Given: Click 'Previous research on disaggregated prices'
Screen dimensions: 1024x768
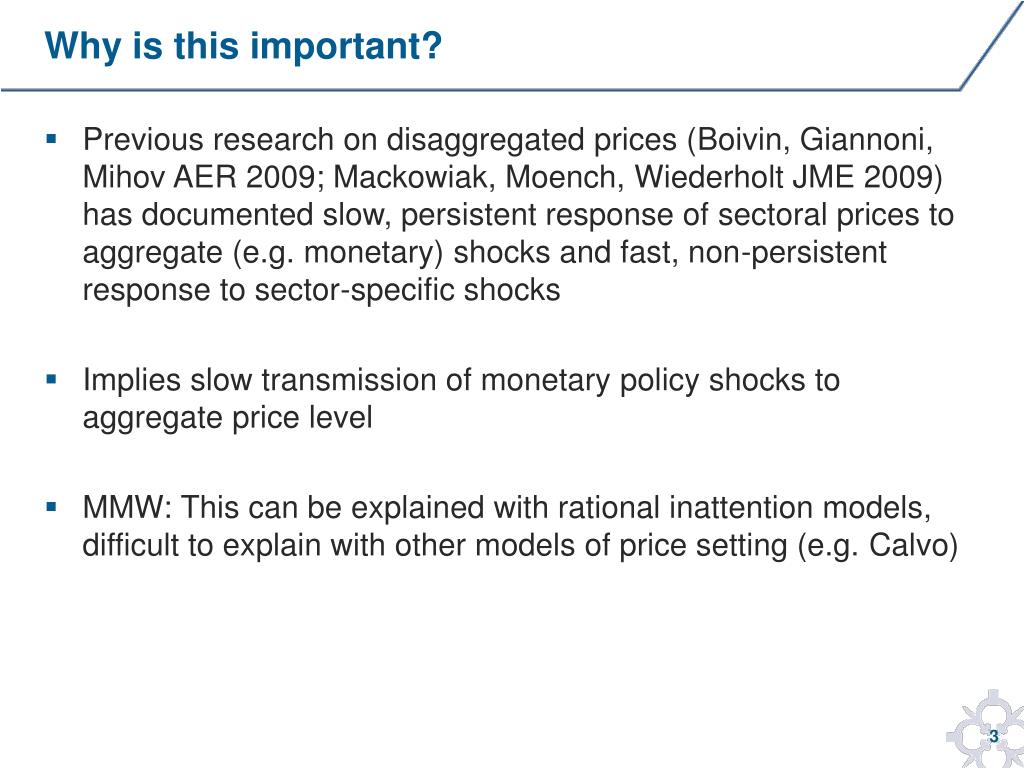Looking at the screenshot, I should [x=379, y=140].
